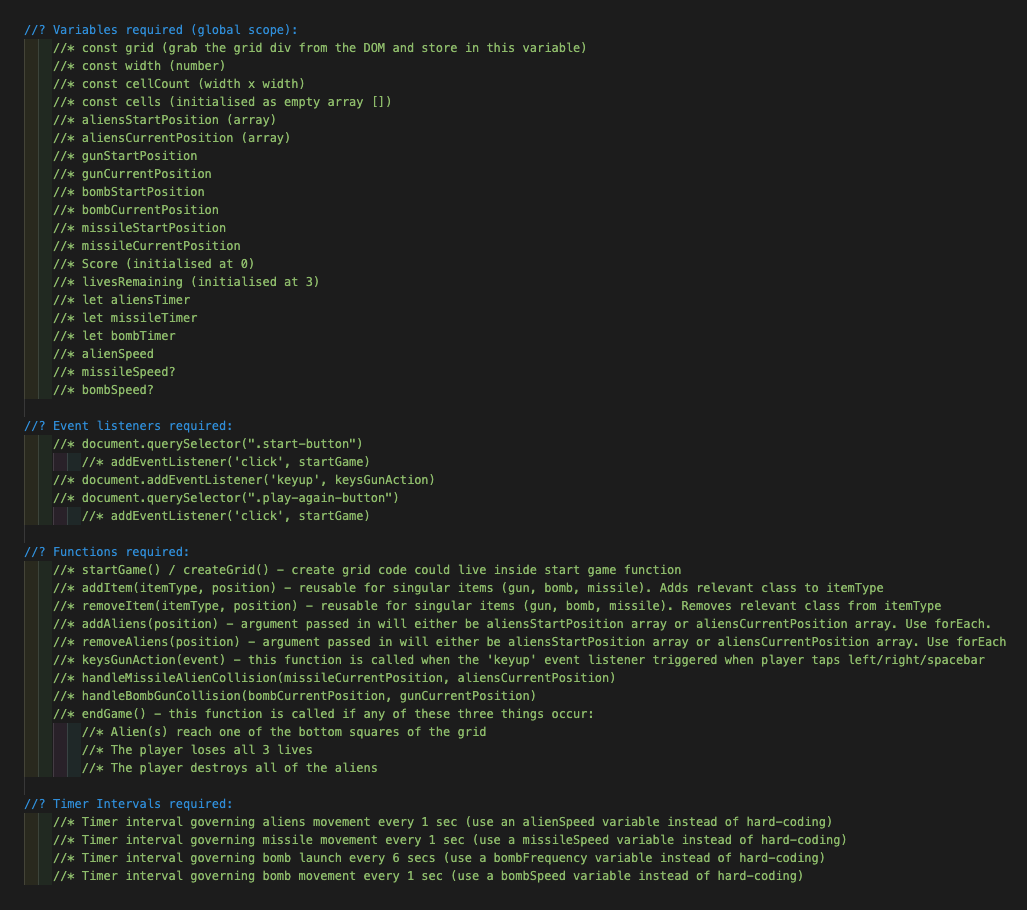Click the const cellCount comment

[179, 83]
